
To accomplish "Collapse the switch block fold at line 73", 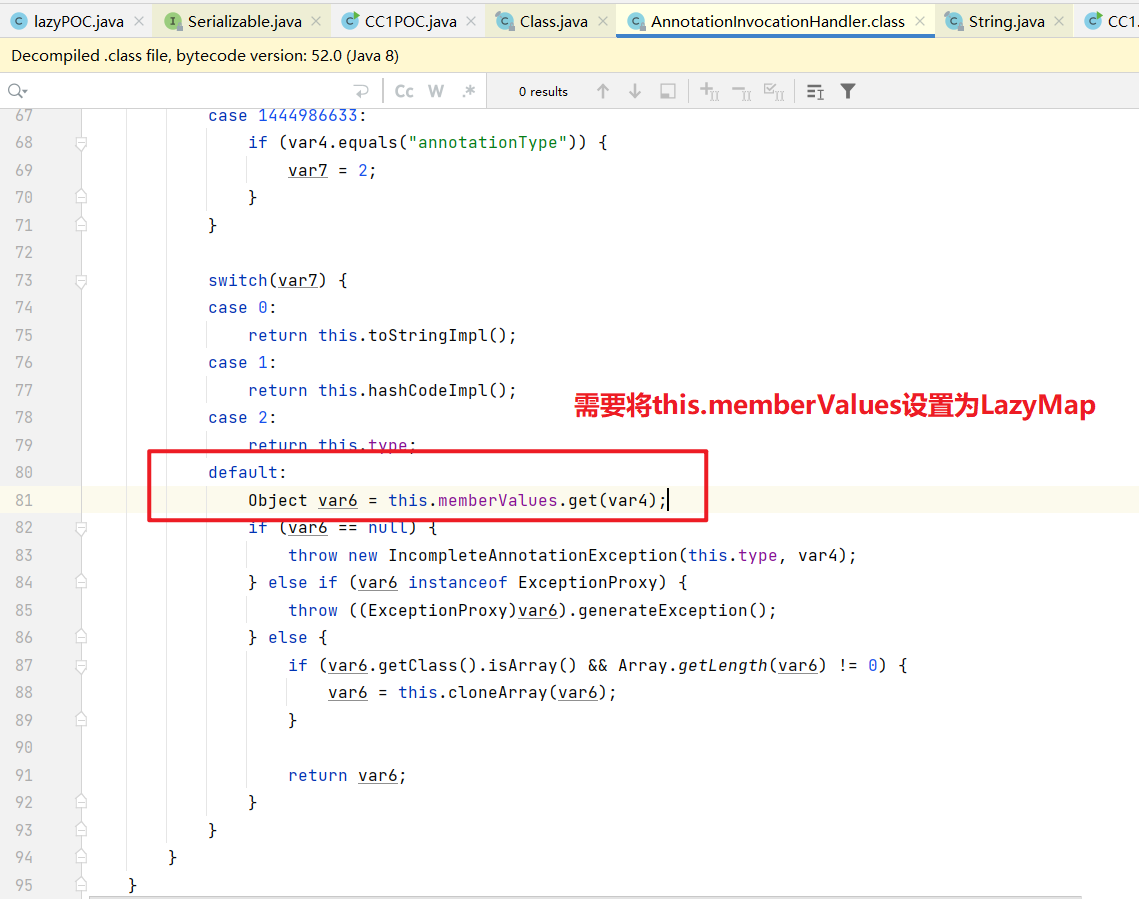I will (x=82, y=280).
